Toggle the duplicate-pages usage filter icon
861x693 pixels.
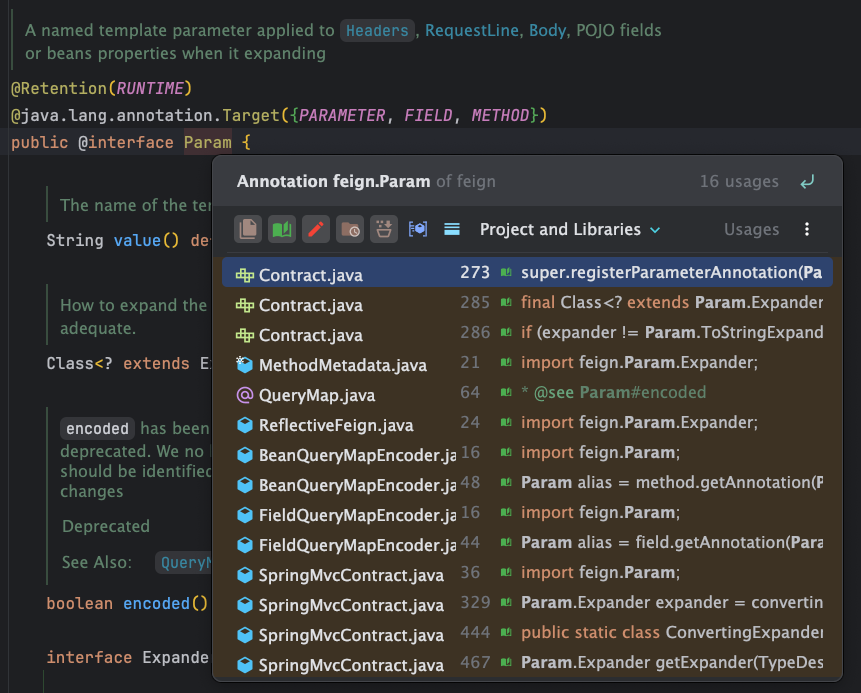(248, 229)
